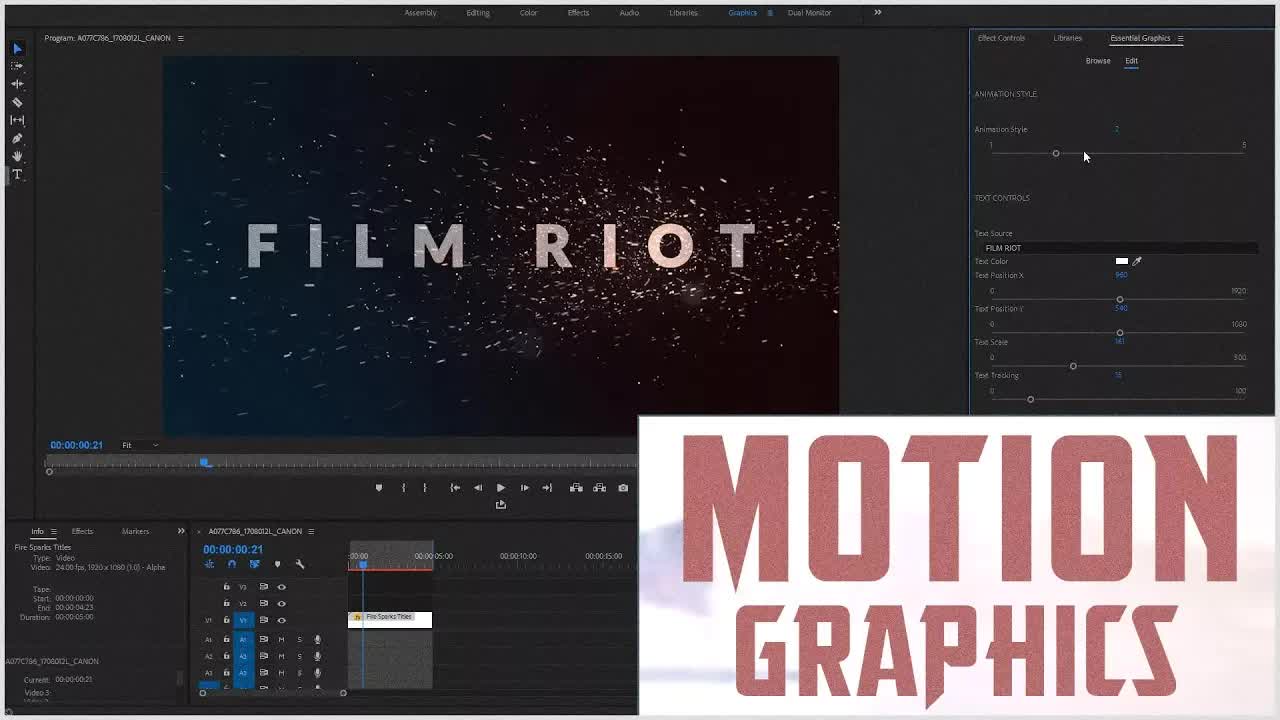Step back one frame

pyautogui.click(x=478, y=488)
